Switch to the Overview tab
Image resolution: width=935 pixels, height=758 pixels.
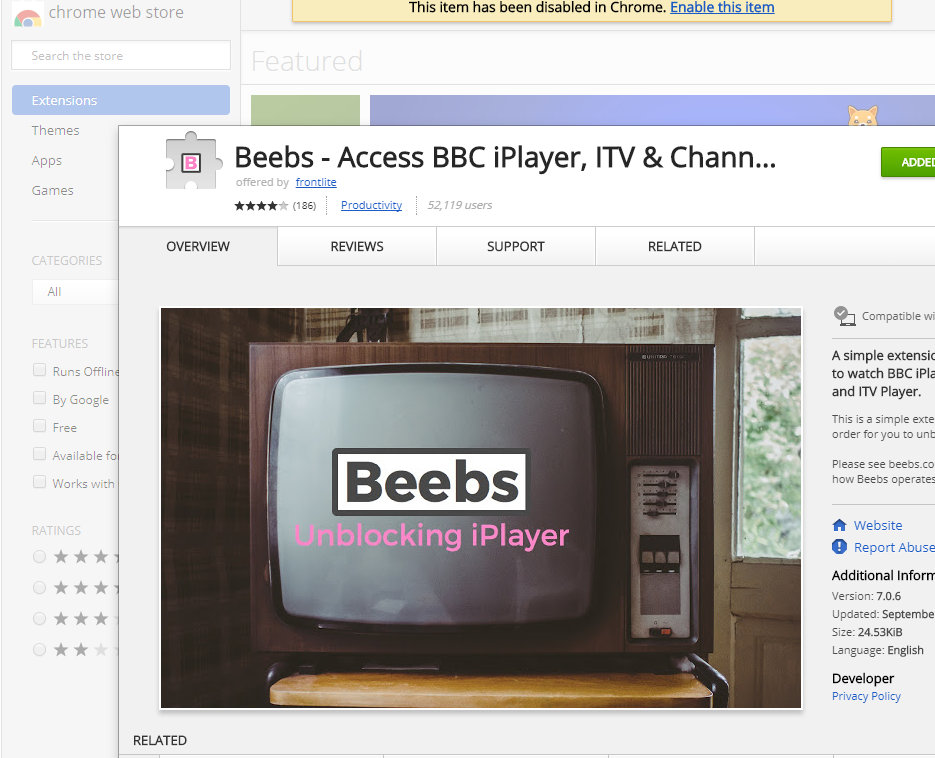(198, 246)
